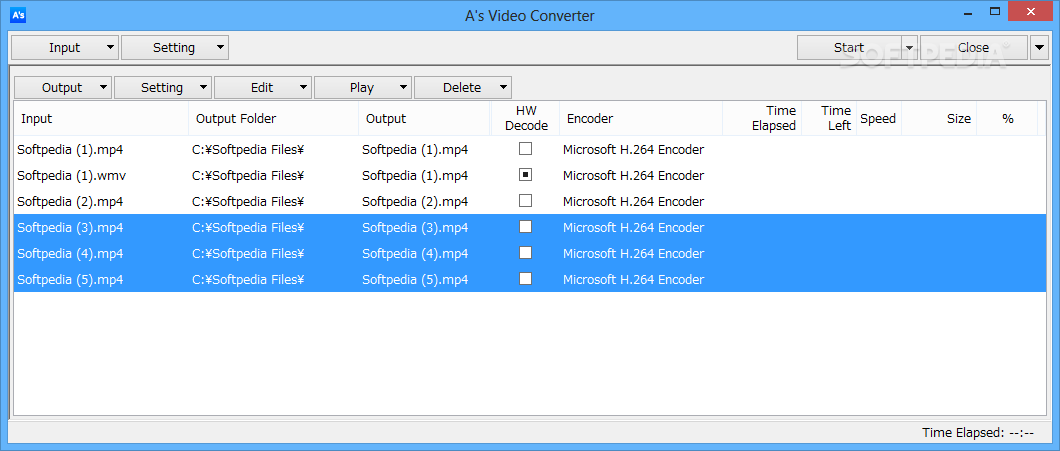Select input file Softpedia (4).mp4
The image size is (1060, 451).
tap(70, 254)
